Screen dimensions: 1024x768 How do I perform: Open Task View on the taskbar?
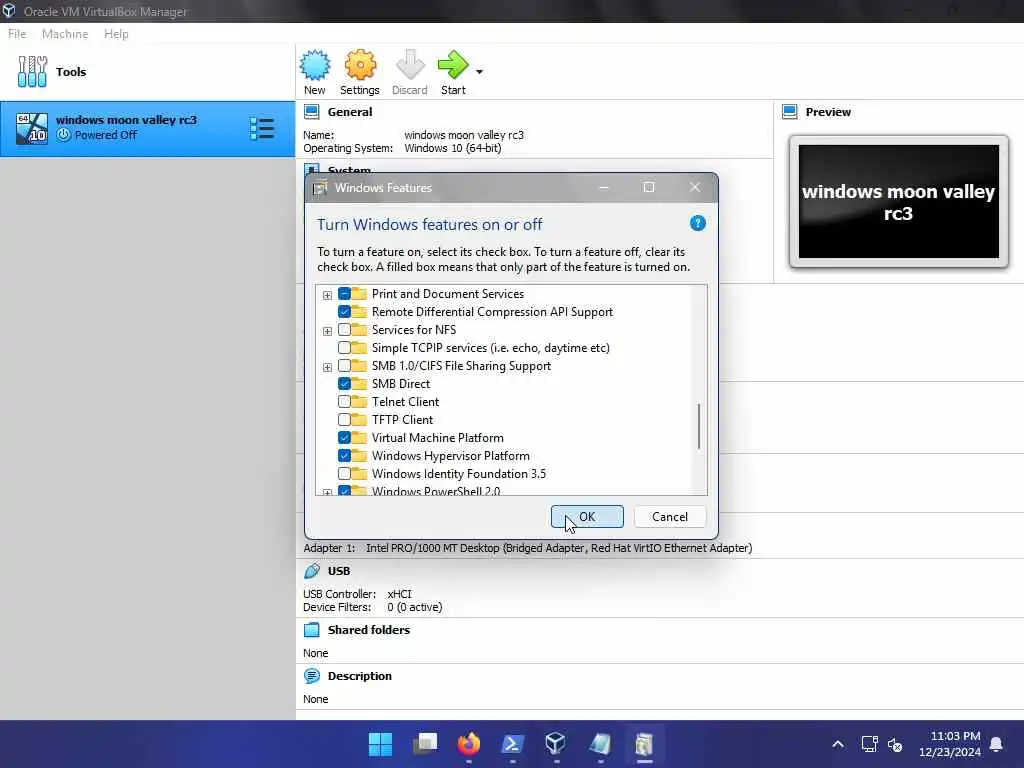(424, 744)
